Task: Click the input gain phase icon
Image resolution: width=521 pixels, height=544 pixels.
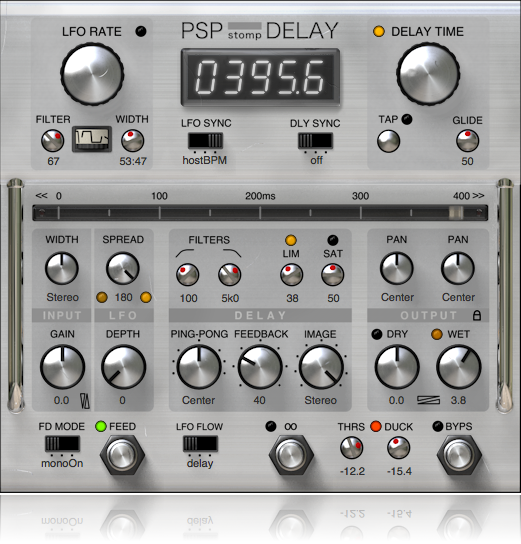Action: [x=85, y=401]
